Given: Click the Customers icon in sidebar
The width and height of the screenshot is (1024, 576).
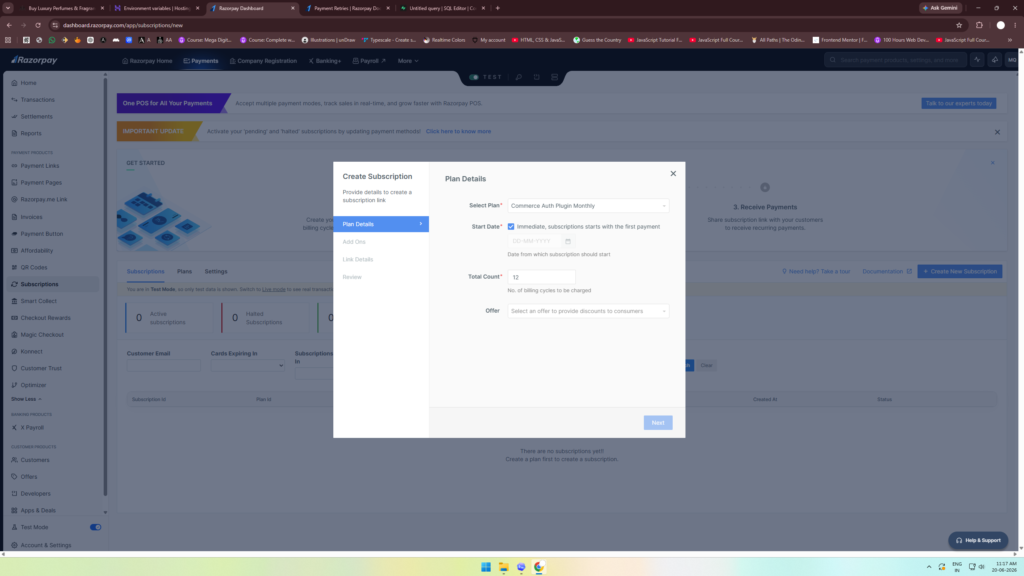Looking at the screenshot, I should pyautogui.click(x=14, y=460).
